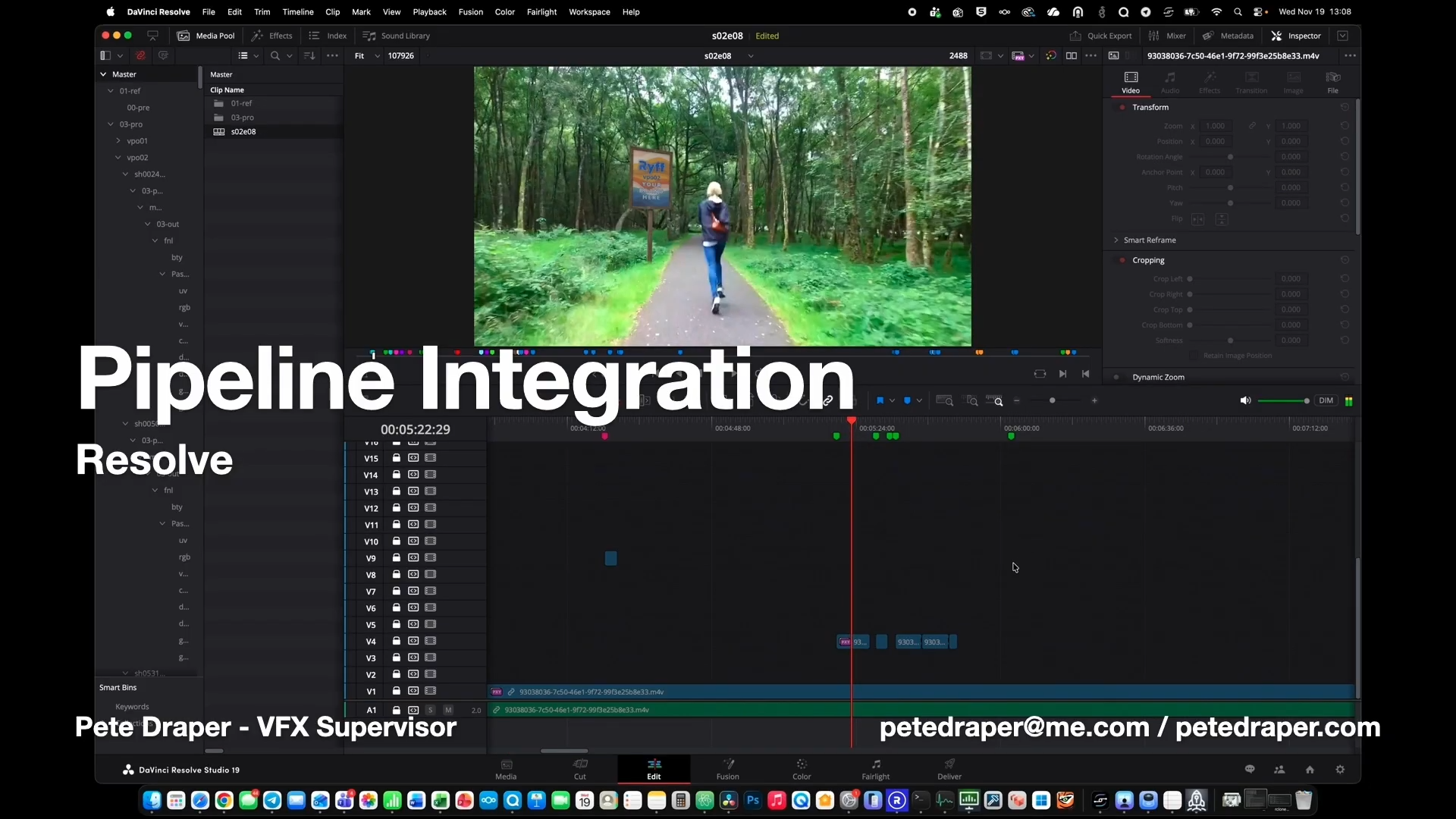1456x819 pixels.
Task: Lock track V15
Action: coord(396,458)
